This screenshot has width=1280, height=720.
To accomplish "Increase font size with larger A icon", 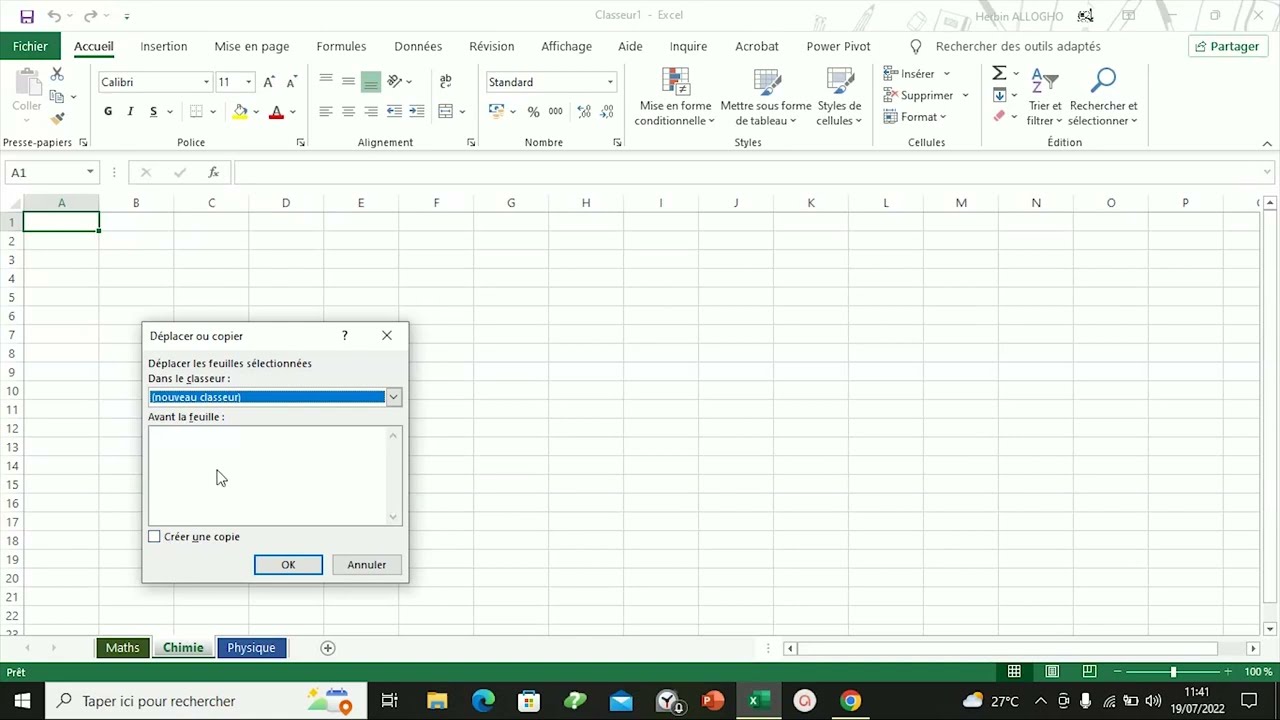I will click(269, 82).
